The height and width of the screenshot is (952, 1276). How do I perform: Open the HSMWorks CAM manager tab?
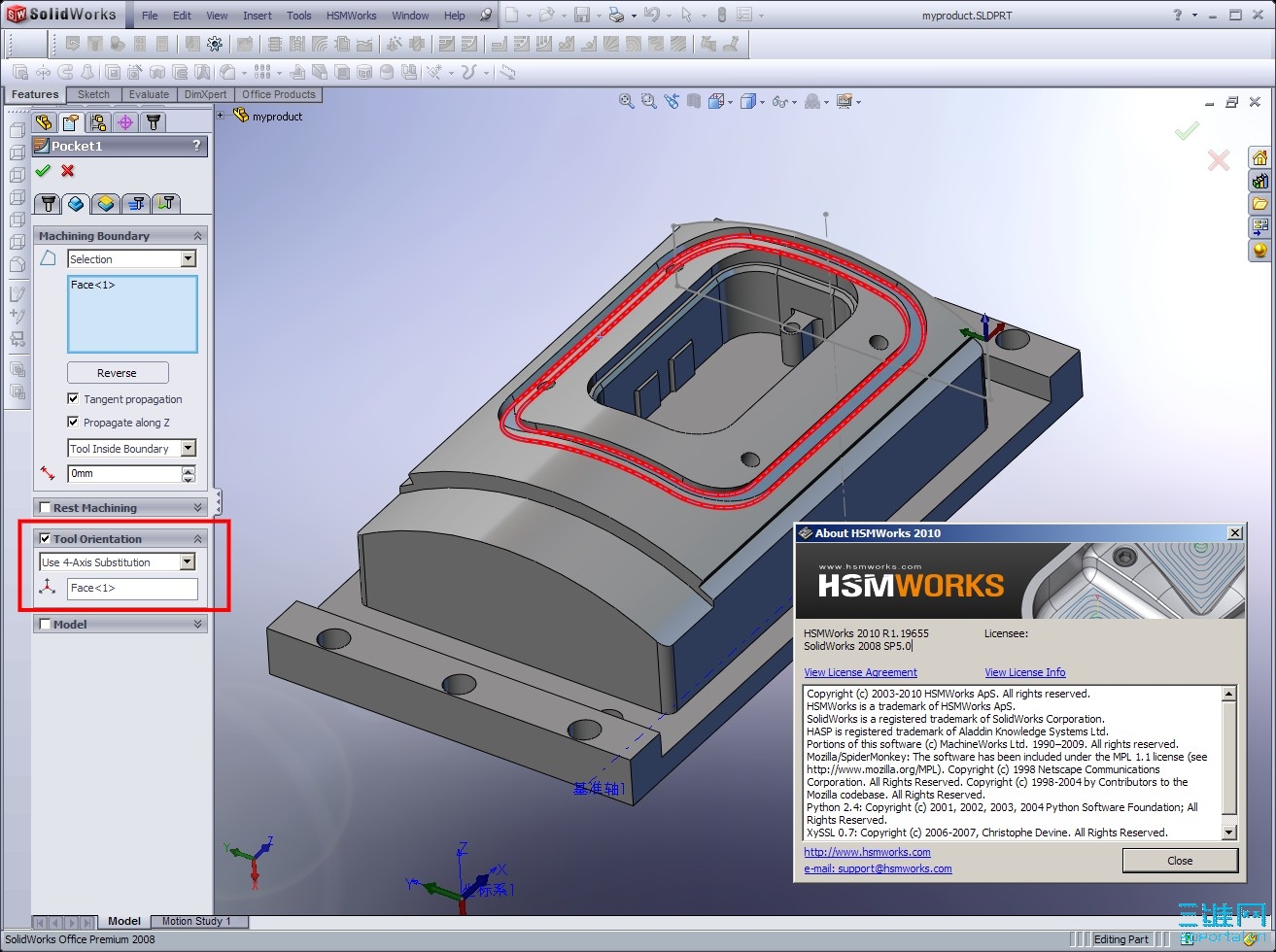coord(153,122)
